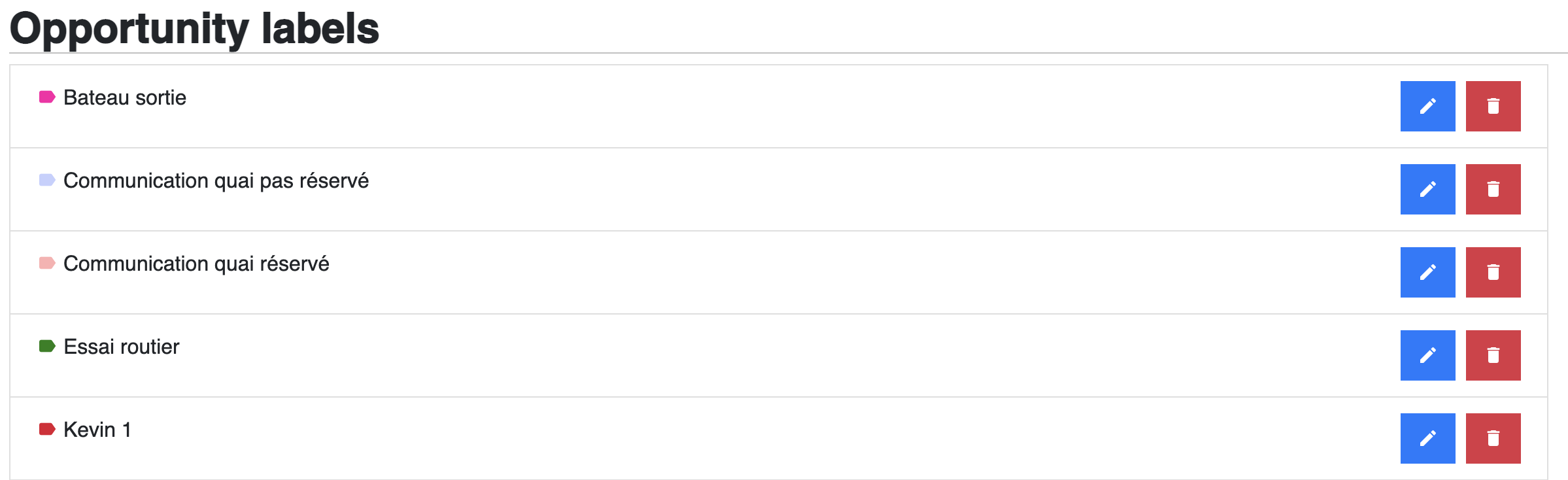Edit the Communication quai réservé label
This screenshot has height=480, width=1568.
[x=1427, y=272]
